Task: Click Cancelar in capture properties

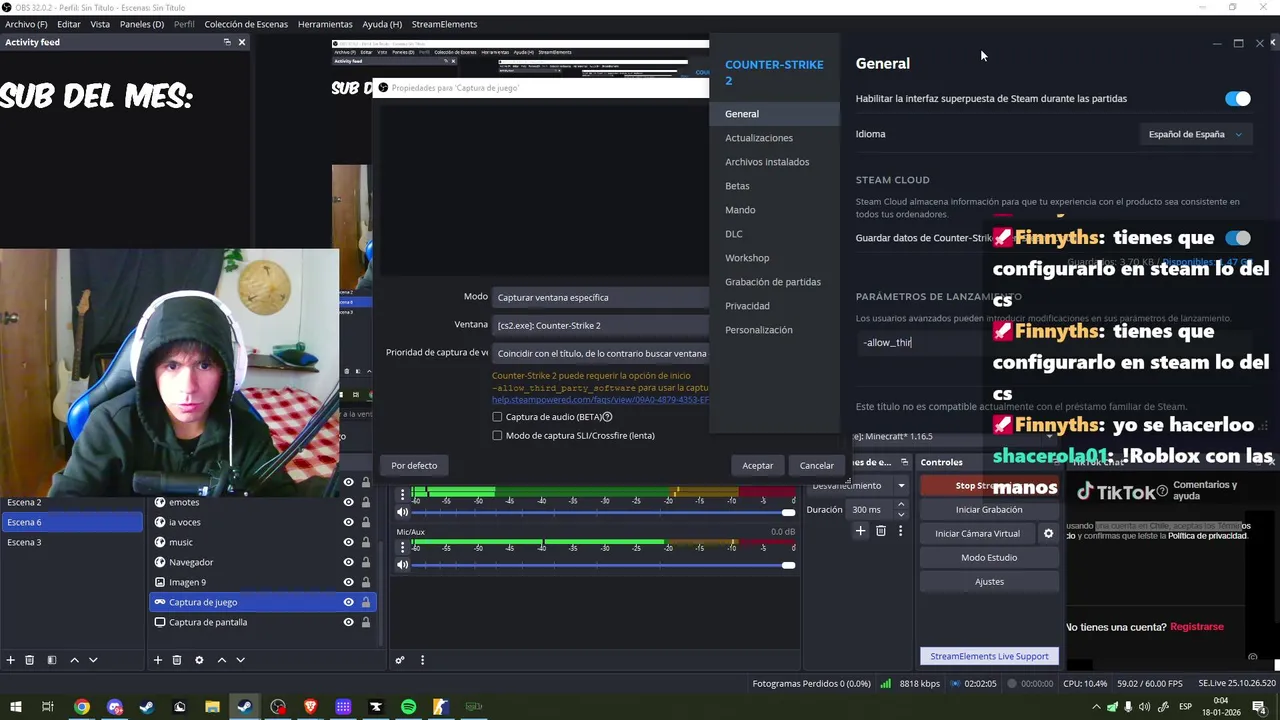Action: click(x=816, y=465)
